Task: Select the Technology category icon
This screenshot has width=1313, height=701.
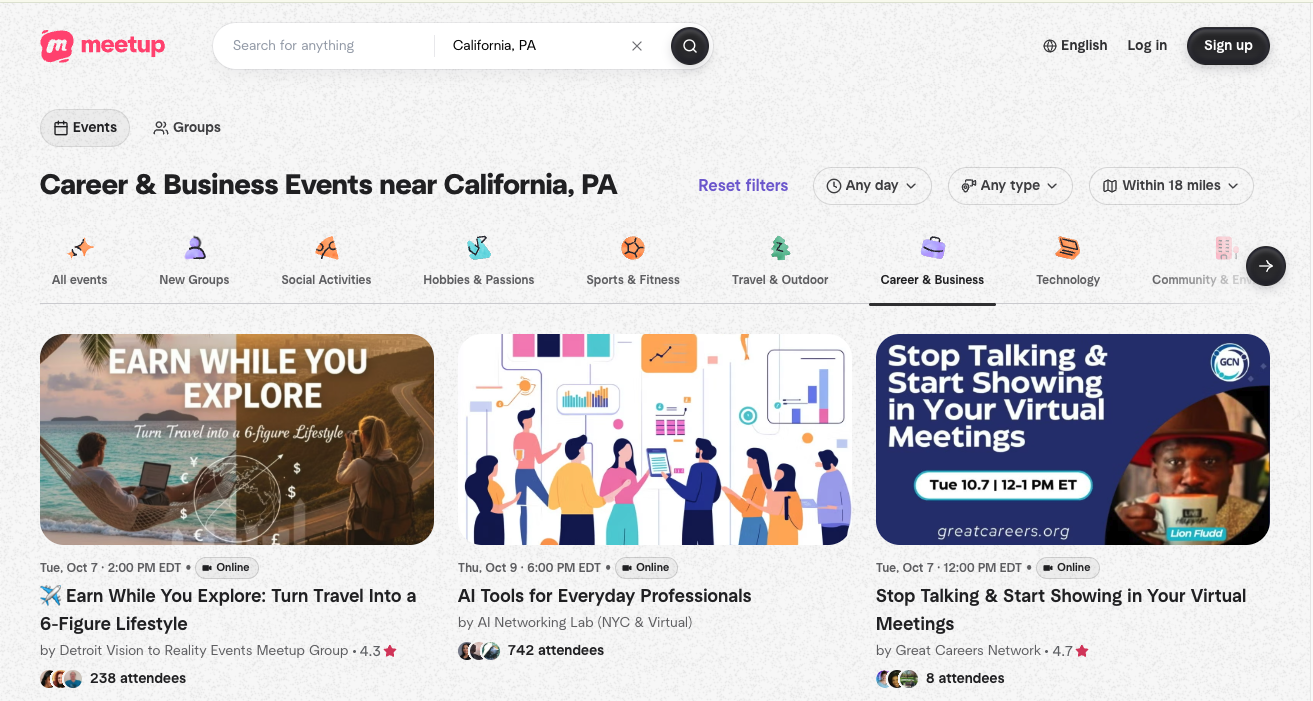Action: tap(1067, 247)
